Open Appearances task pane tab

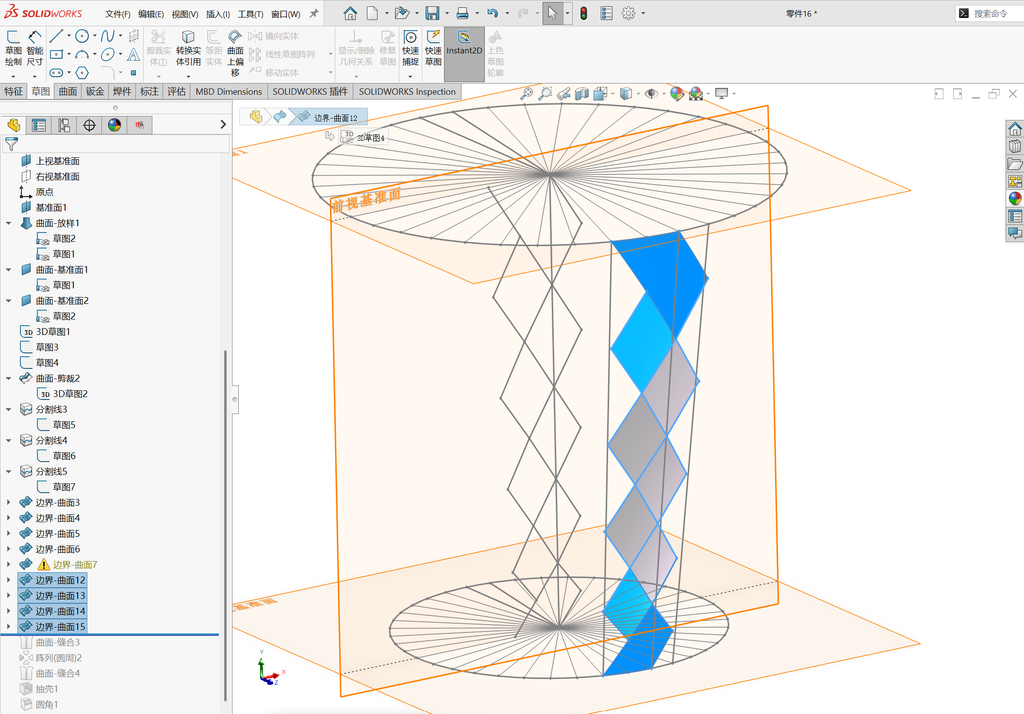click(1014, 199)
